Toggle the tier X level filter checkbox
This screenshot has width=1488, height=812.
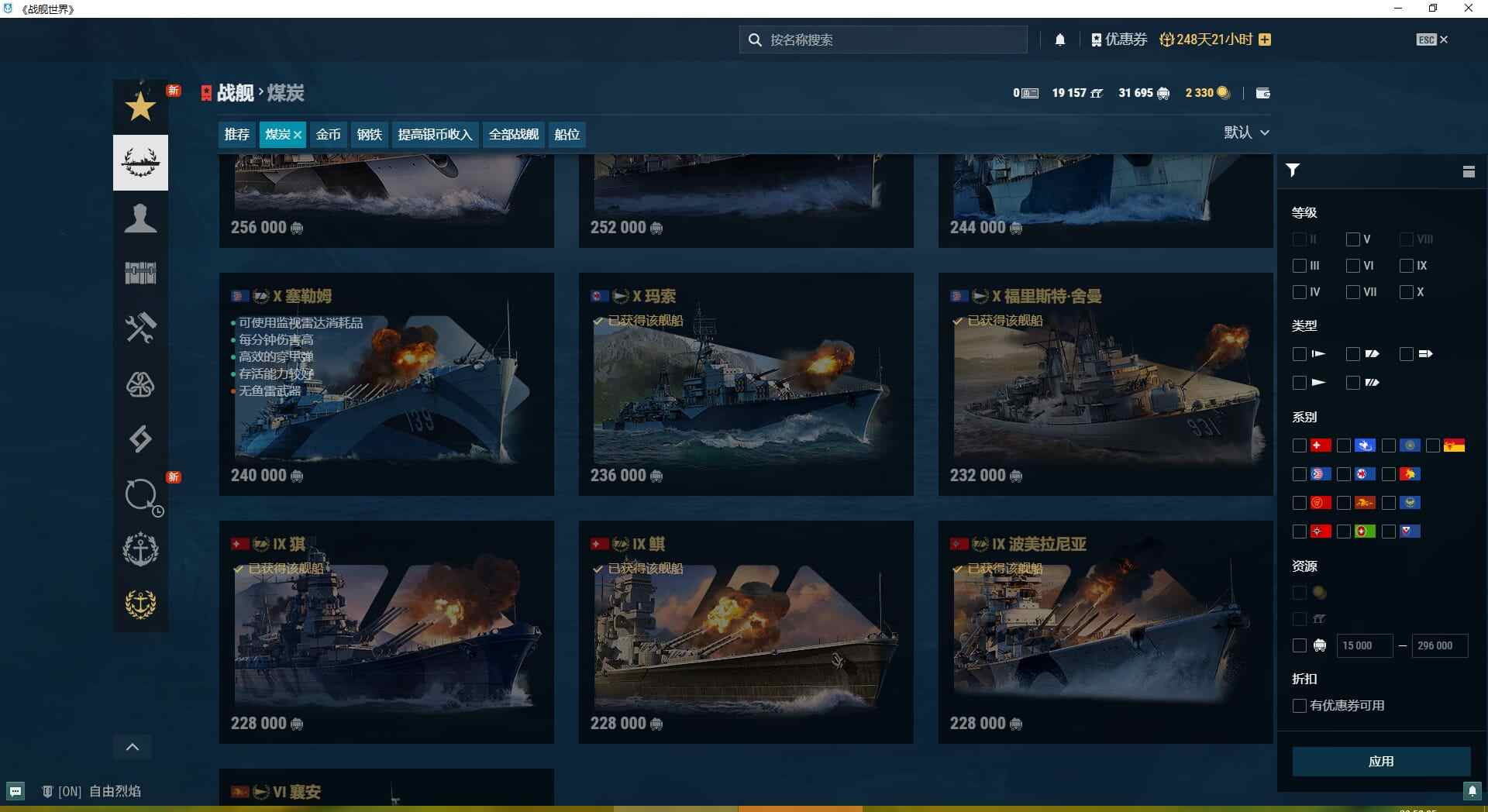1407,292
